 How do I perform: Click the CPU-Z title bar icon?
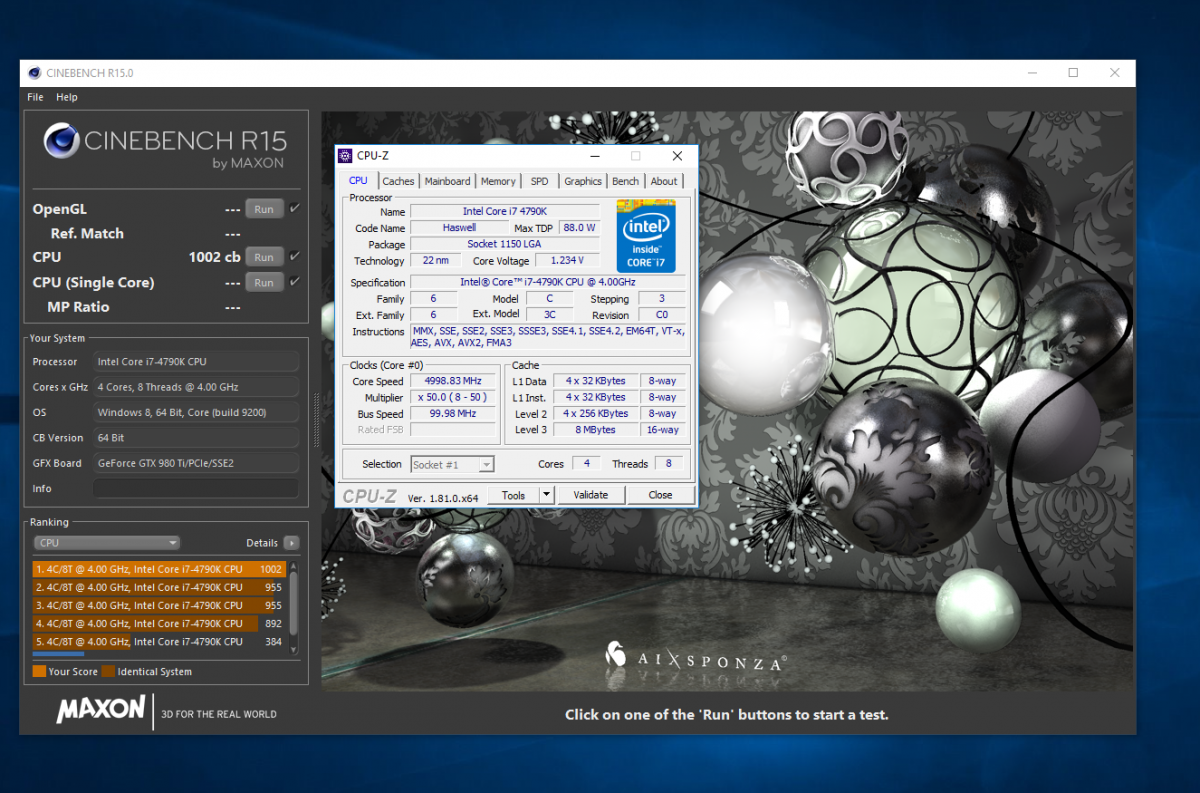[x=346, y=155]
